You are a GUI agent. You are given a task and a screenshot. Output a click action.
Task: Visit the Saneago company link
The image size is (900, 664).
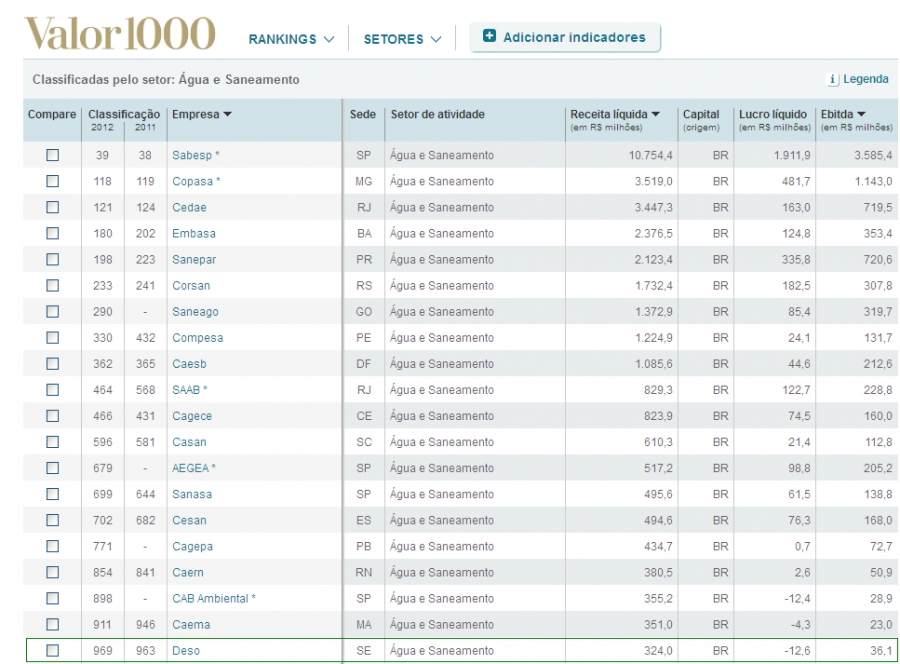(x=195, y=312)
